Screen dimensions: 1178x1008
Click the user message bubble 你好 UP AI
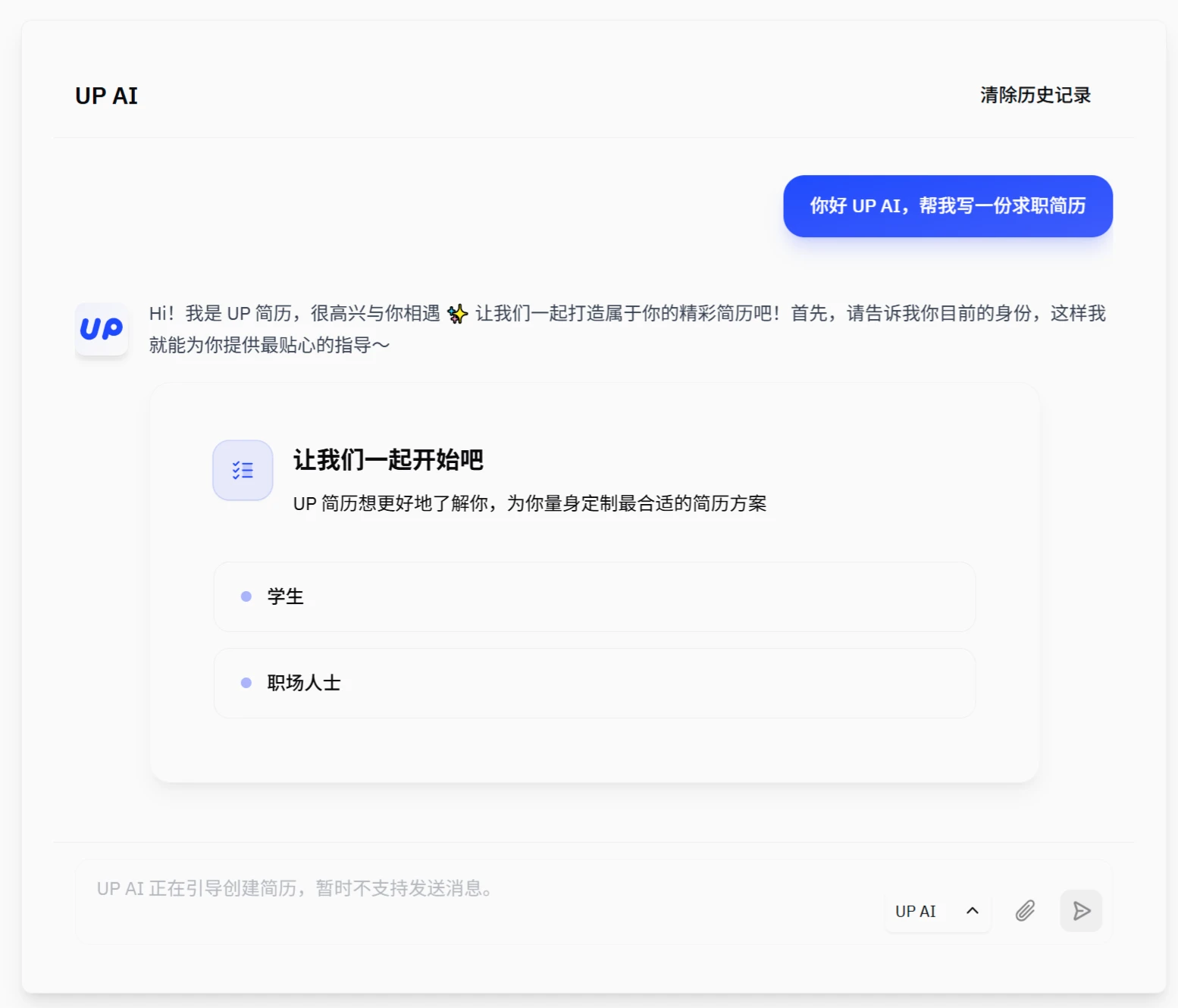[x=948, y=206]
